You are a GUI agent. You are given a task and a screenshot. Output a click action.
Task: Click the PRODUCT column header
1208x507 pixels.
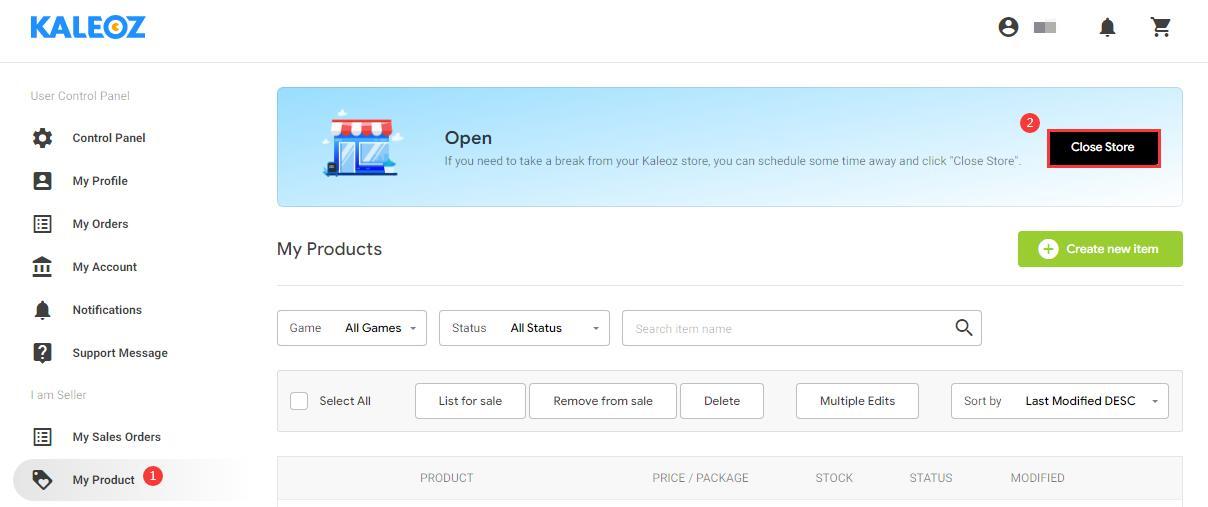pyautogui.click(x=447, y=478)
